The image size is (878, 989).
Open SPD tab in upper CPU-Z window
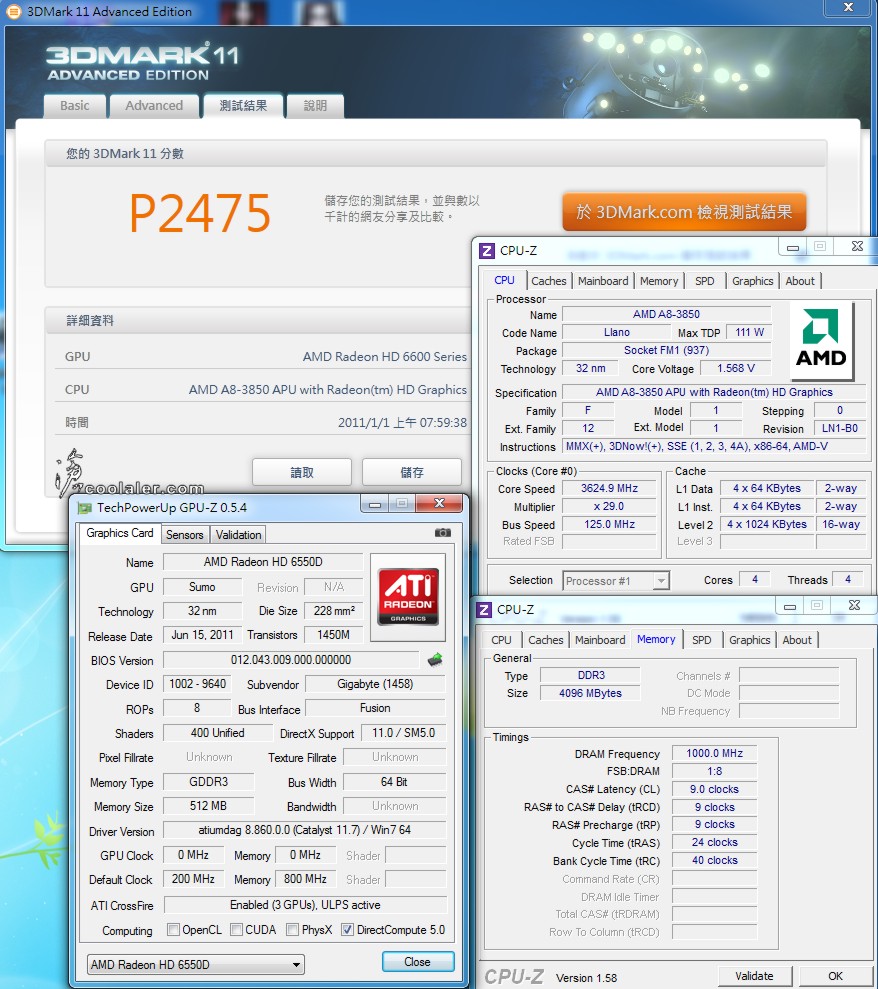click(x=705, y=281)
